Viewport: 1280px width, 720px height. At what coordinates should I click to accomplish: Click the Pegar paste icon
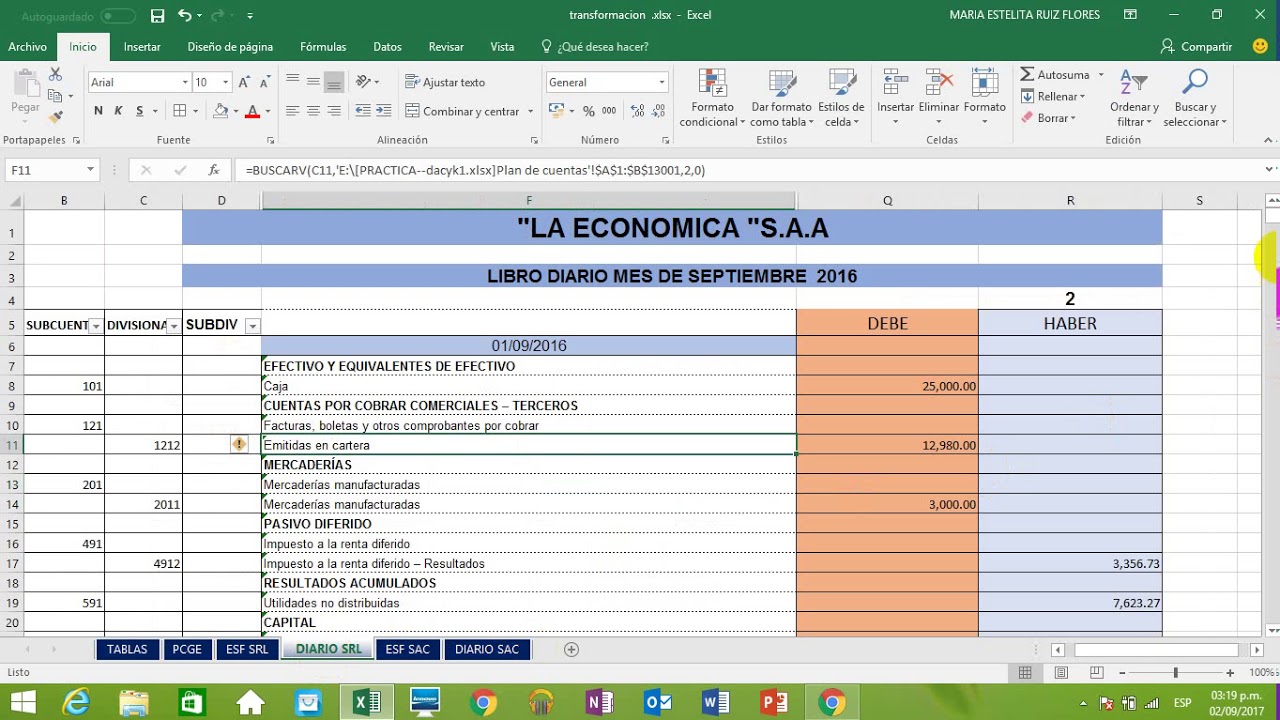[25, 91]
